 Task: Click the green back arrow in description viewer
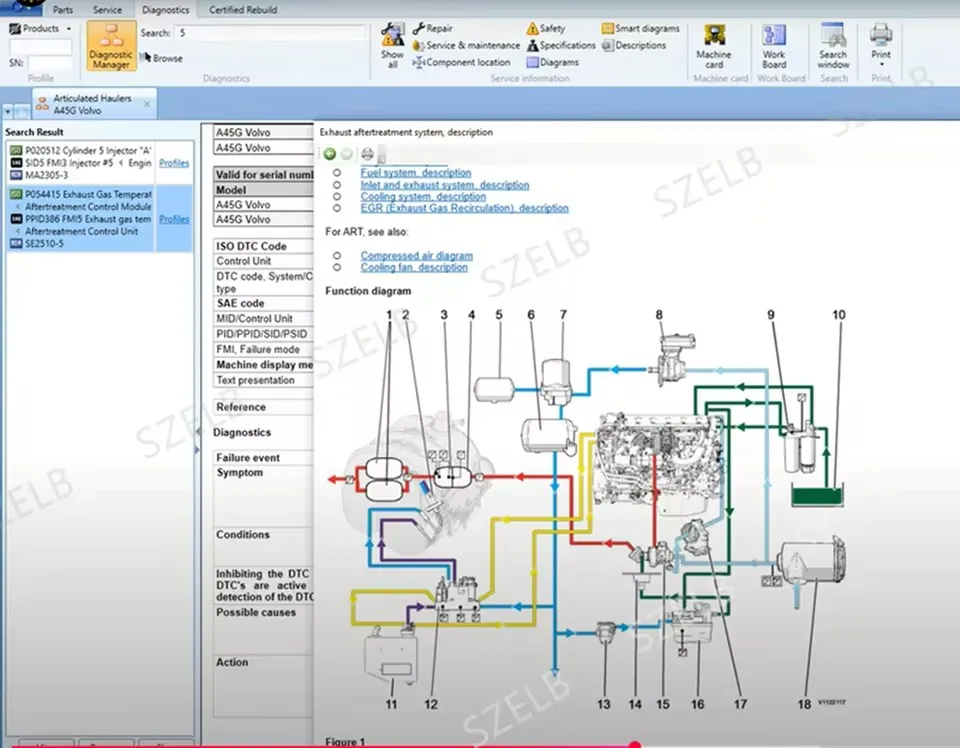pyautogui.click(x=329, y=154)
